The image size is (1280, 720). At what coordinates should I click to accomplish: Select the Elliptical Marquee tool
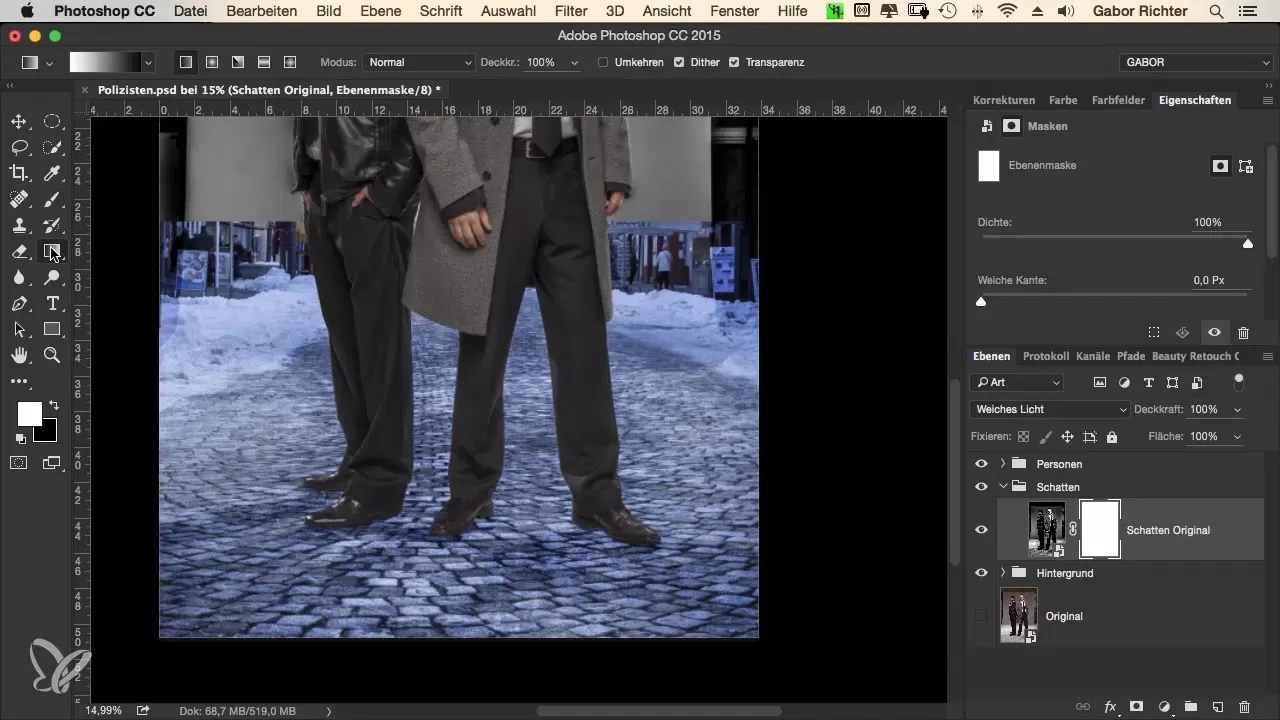tap(52, 122)
